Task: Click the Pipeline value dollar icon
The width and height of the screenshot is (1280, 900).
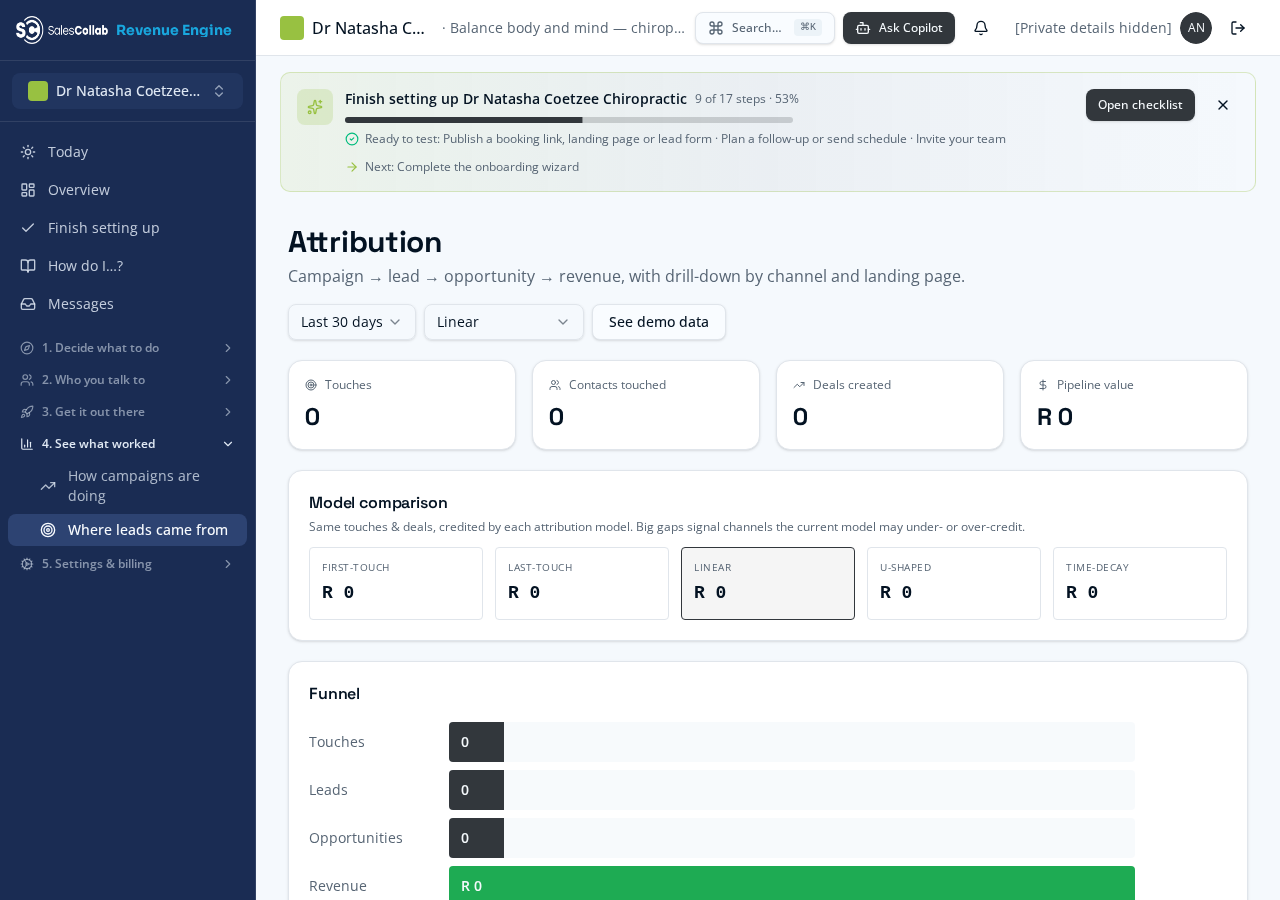Action: point(1043,385)
